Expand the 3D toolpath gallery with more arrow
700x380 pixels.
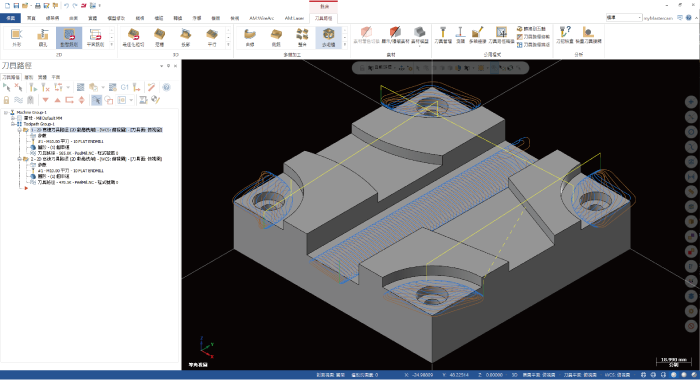click(229, 44)
